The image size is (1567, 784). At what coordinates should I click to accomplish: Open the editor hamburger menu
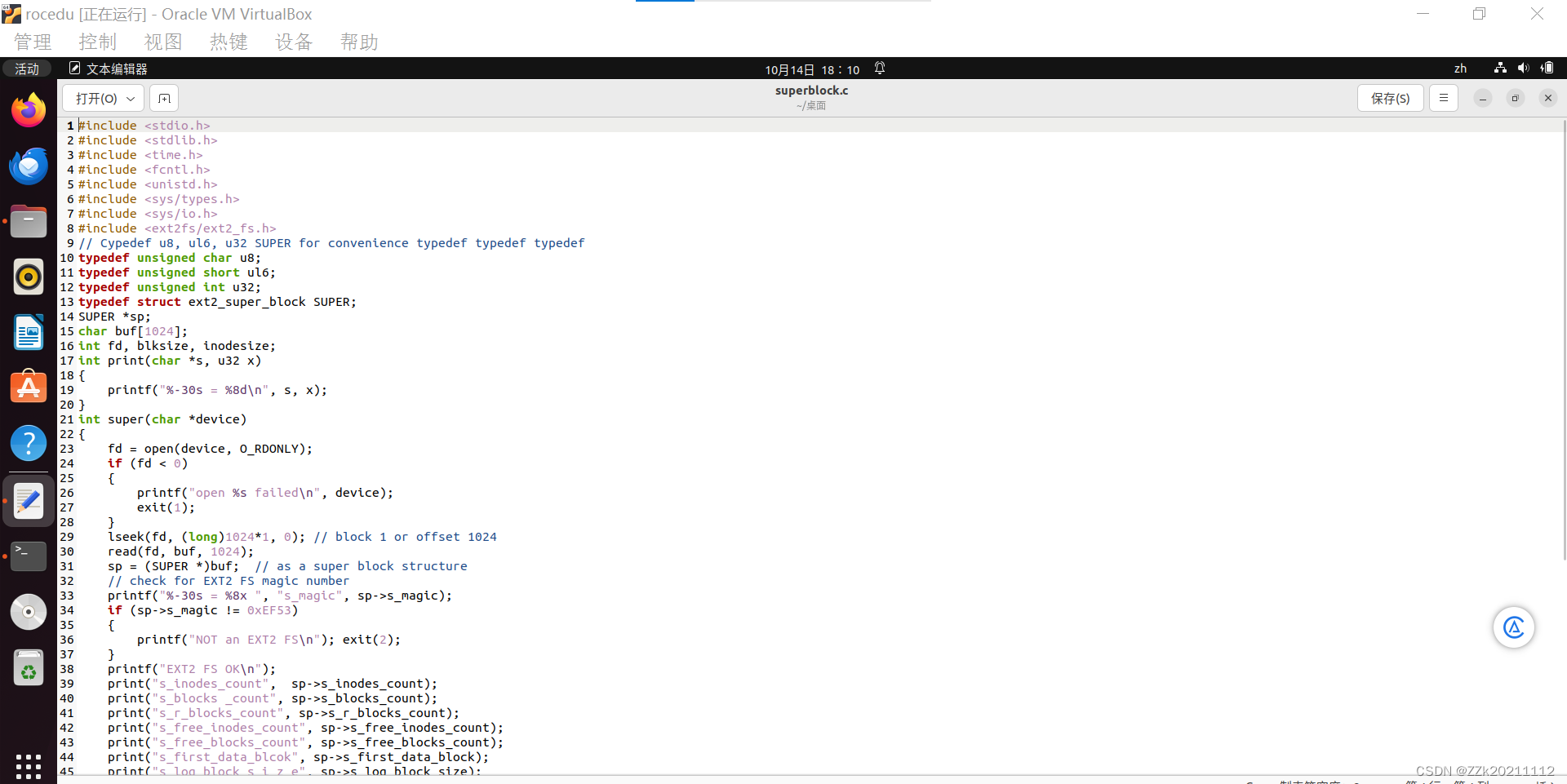1443,98
